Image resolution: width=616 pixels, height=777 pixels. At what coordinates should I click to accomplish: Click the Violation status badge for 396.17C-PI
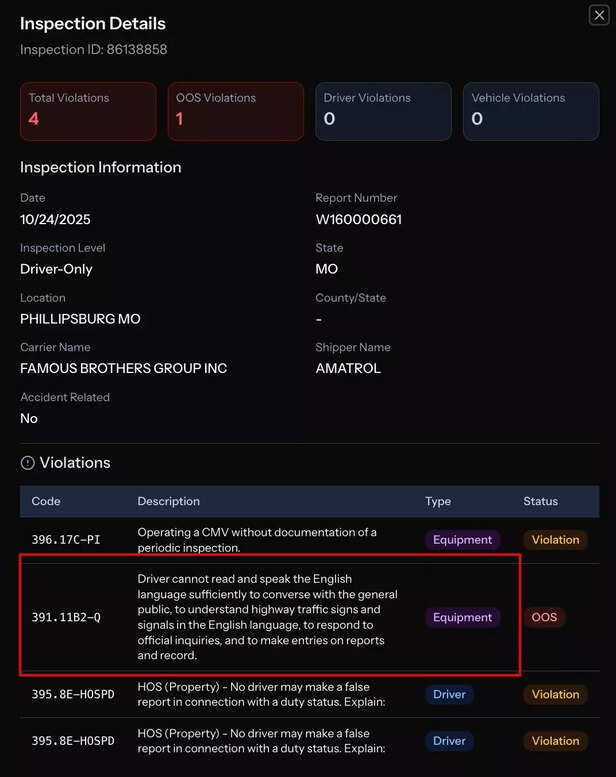[555, 540]
